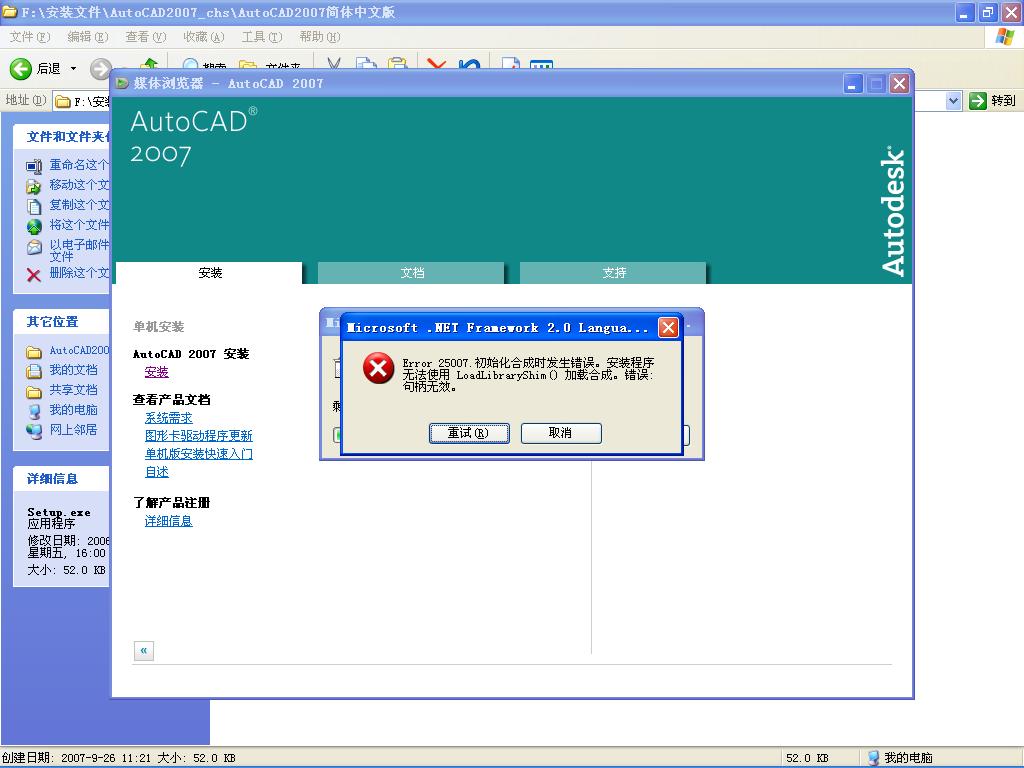
Task: Click the folder icon in Explorer title bar
Action: pos(9,12)
